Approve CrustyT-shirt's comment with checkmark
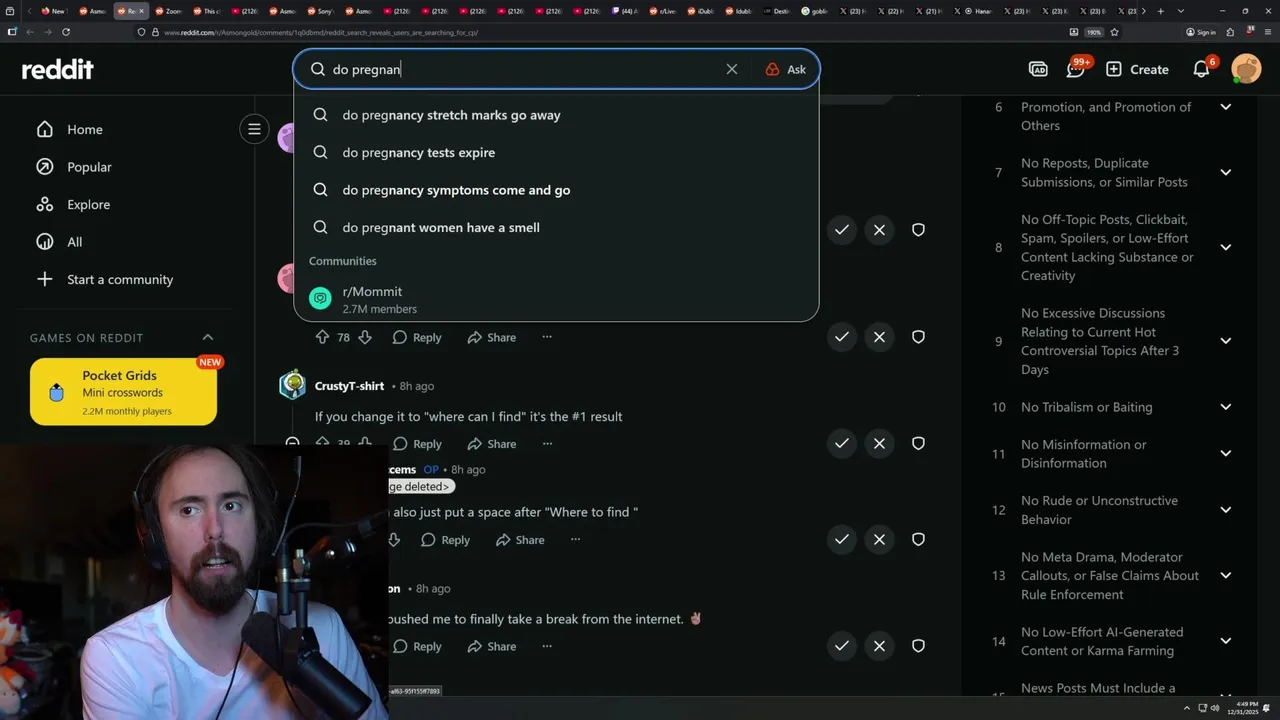 point(842,443)
